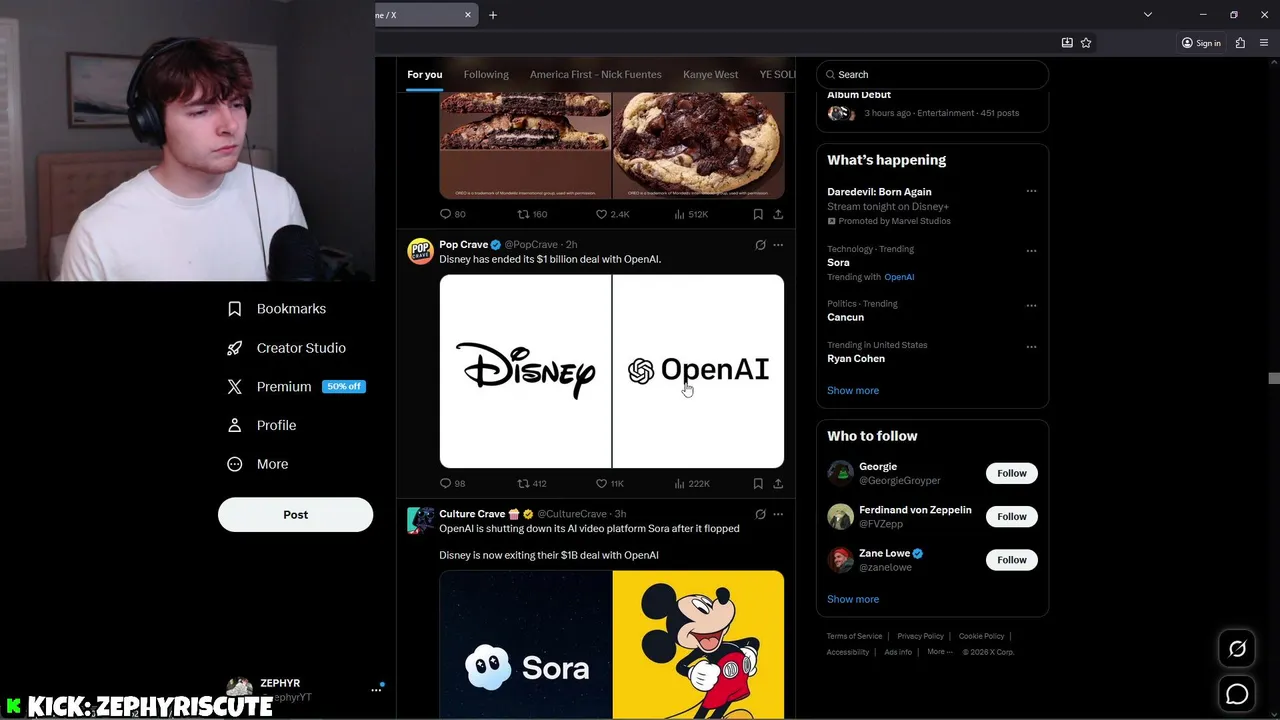The image size is (1280, 720).
Task: Open the Sora image in Culture Crave post
Action: (x=525, y=645)
